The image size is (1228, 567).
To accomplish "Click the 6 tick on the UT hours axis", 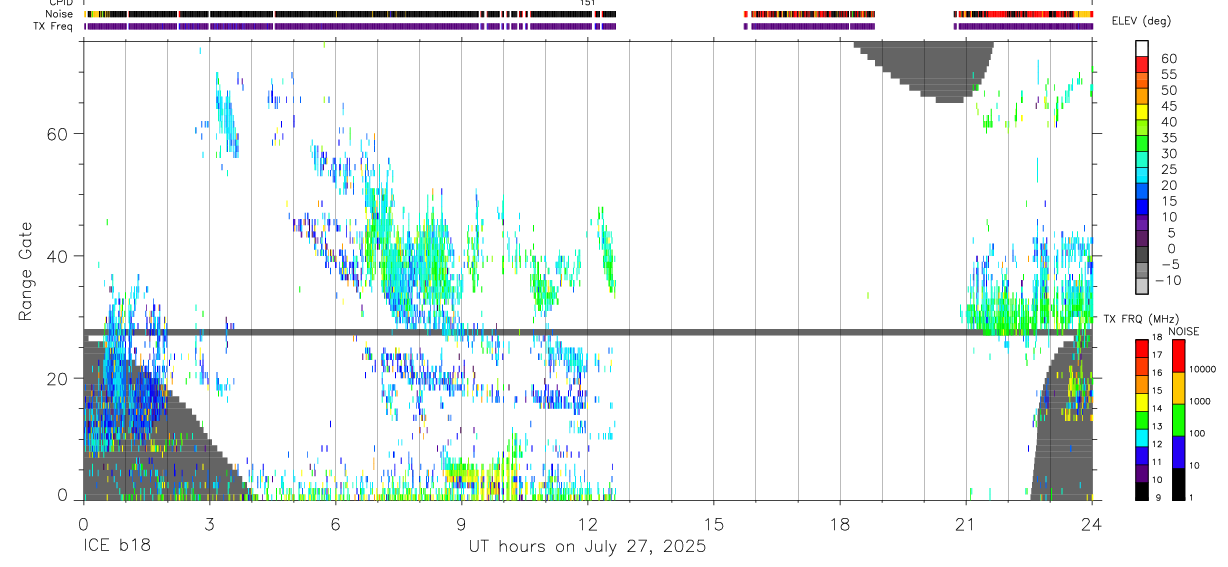I will tap(335, 523).
